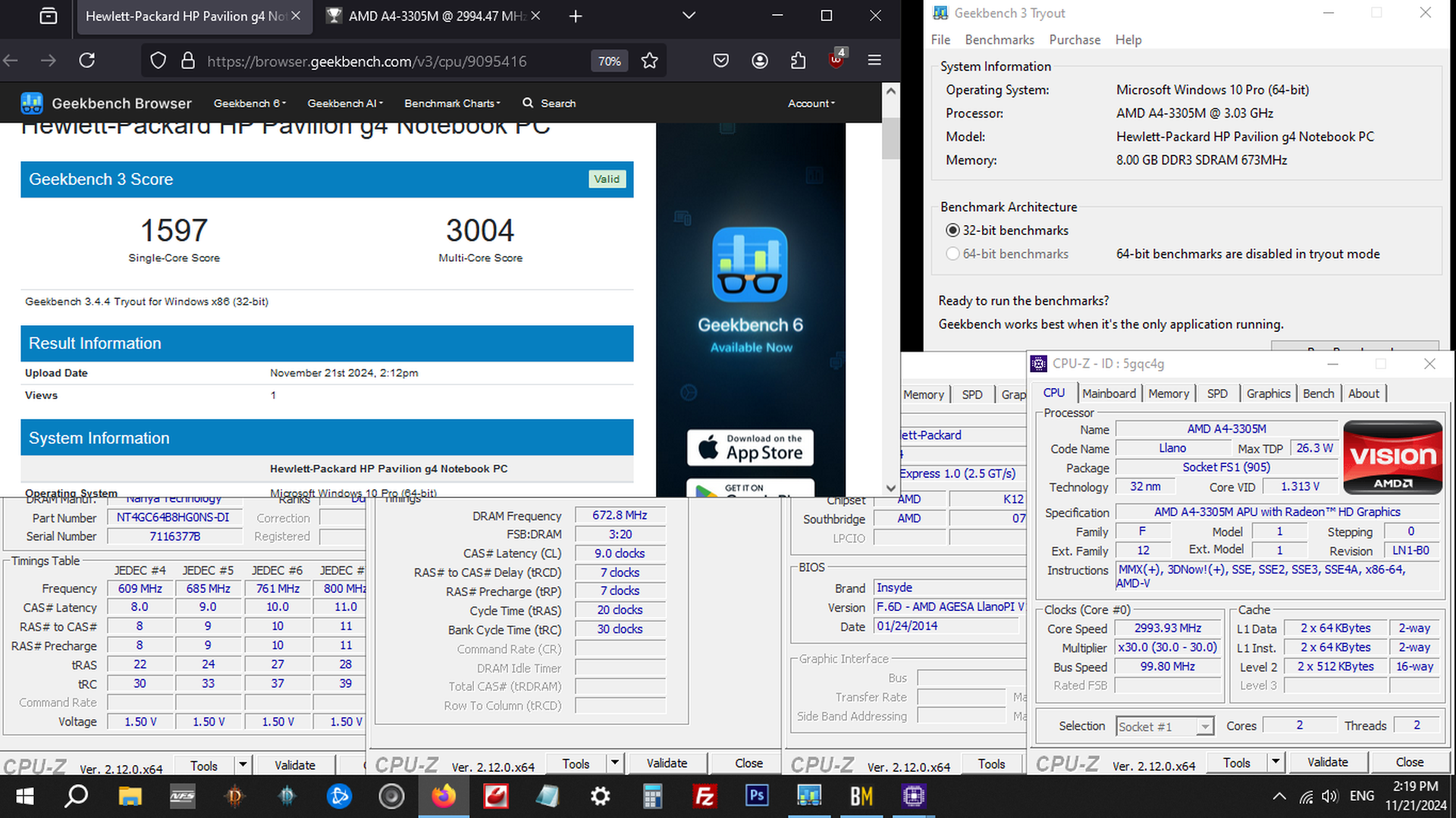Image resolution: width=1456 pixels, height=818 pixels.
Task: Bookmark this page with star icon
Action: click(x=650, y=61)
